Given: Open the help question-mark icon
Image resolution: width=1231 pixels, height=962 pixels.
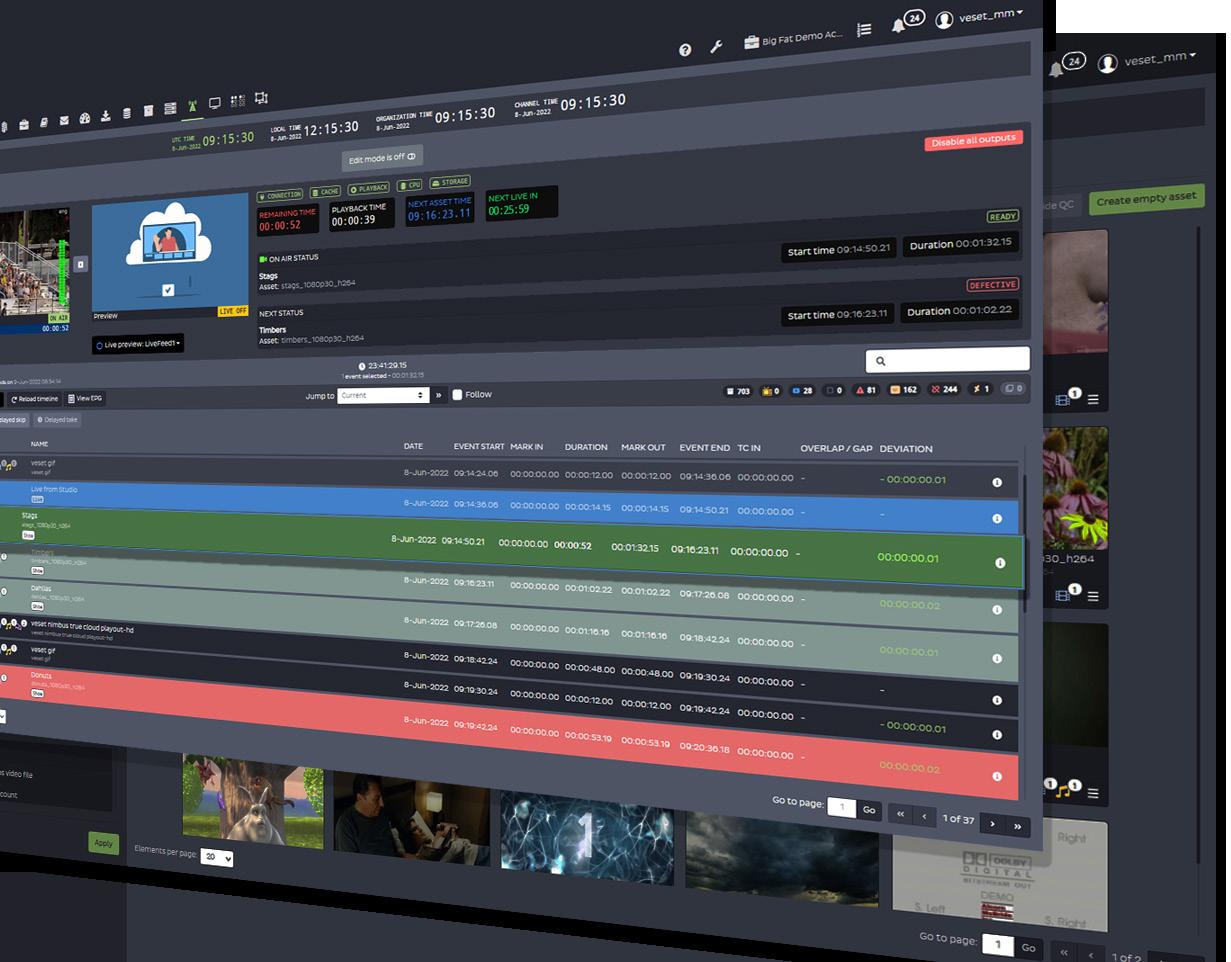Looking at the screenshot, I should [685, 50].
